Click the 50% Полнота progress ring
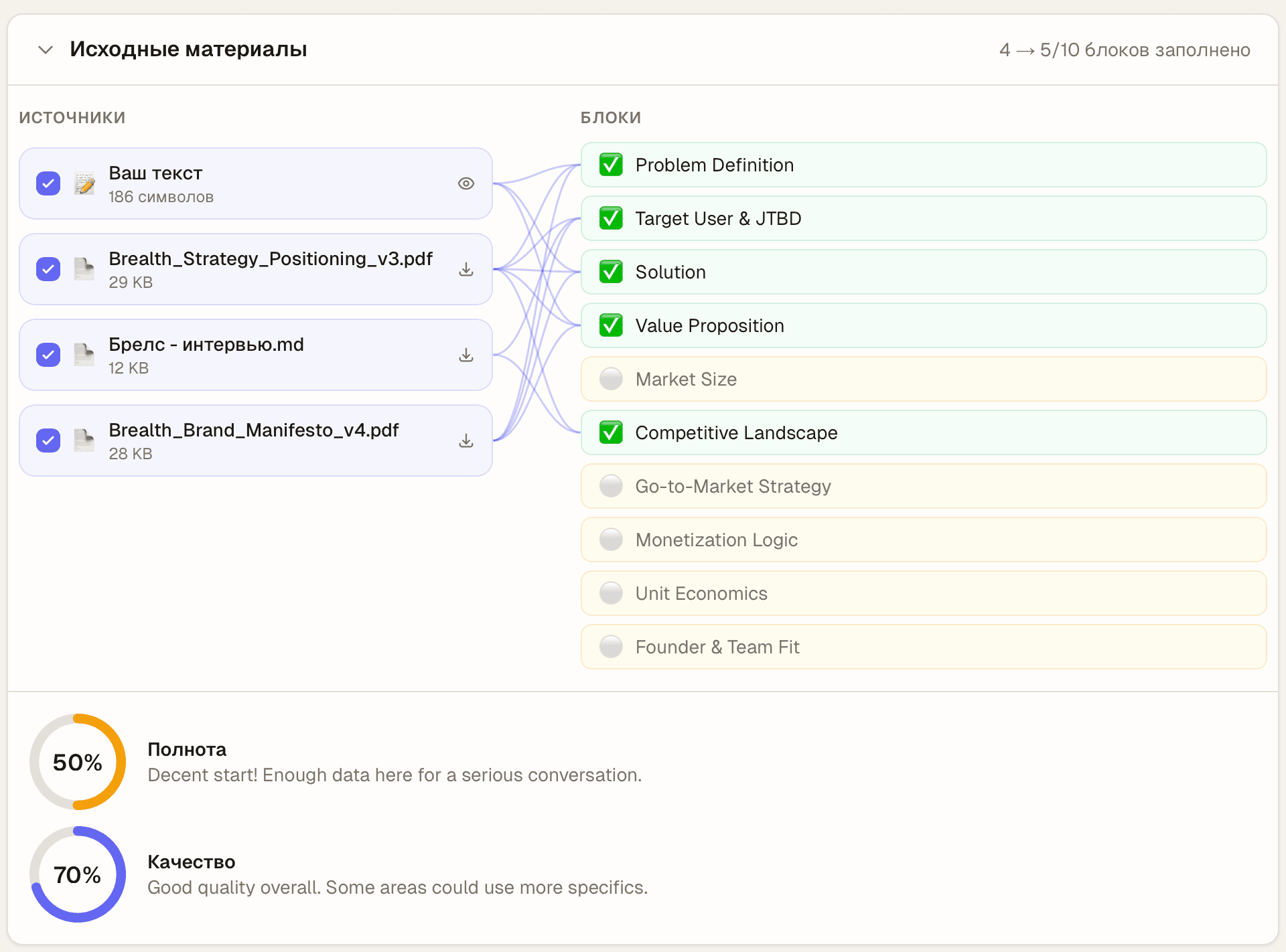The width and height of the screenshot is (1286, 952). click(78, 762)
